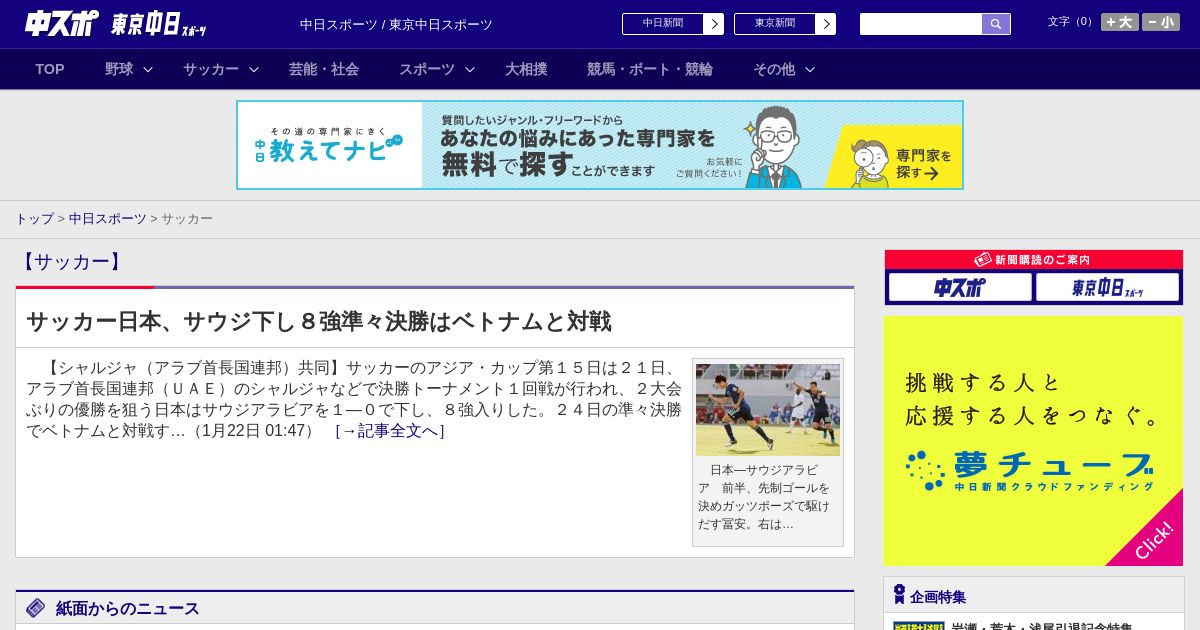
Task: Click arrow next to 東京新聞
Action: coord(826,24)
